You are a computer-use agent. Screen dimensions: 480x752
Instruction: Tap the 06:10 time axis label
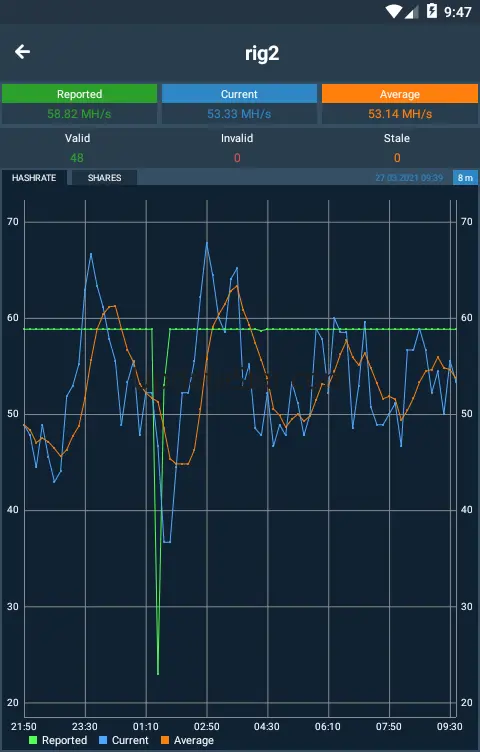[x=328, y=726]
